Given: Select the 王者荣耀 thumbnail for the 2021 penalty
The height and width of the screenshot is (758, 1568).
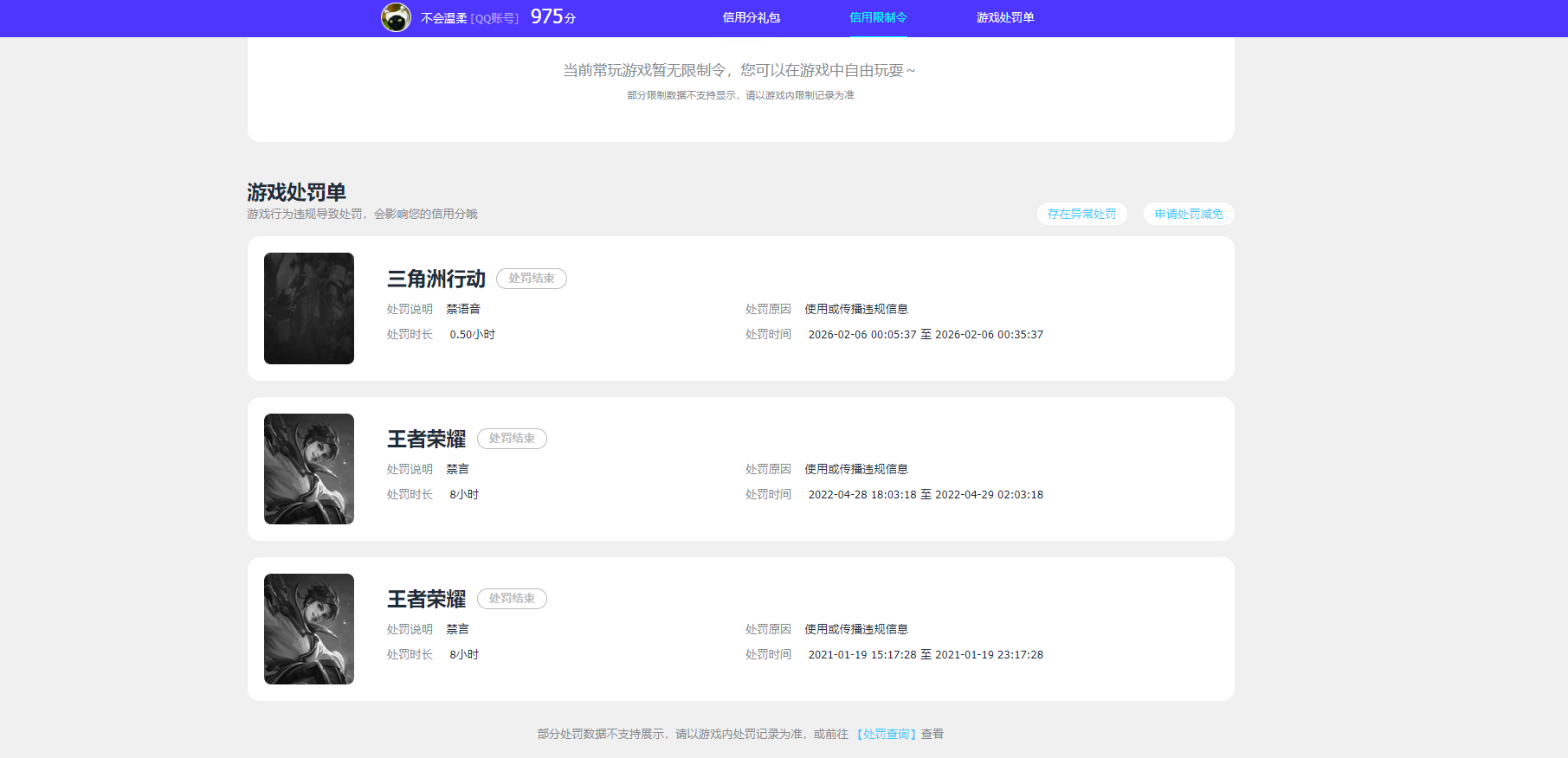Looking at the screenshot, I should tap(309, 629).
